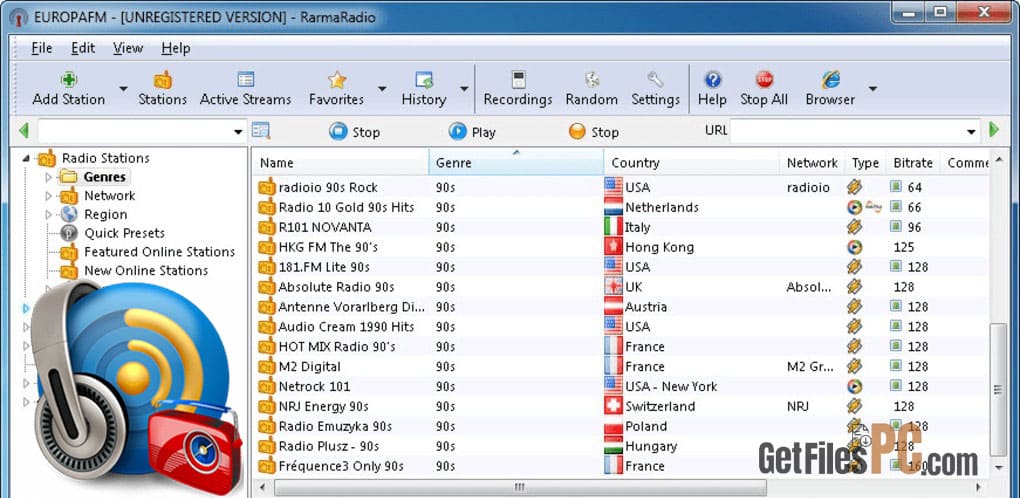Open History dropdown arrow
The height and width of the screenshot is (498, 1020).
(x=464, y=89)
